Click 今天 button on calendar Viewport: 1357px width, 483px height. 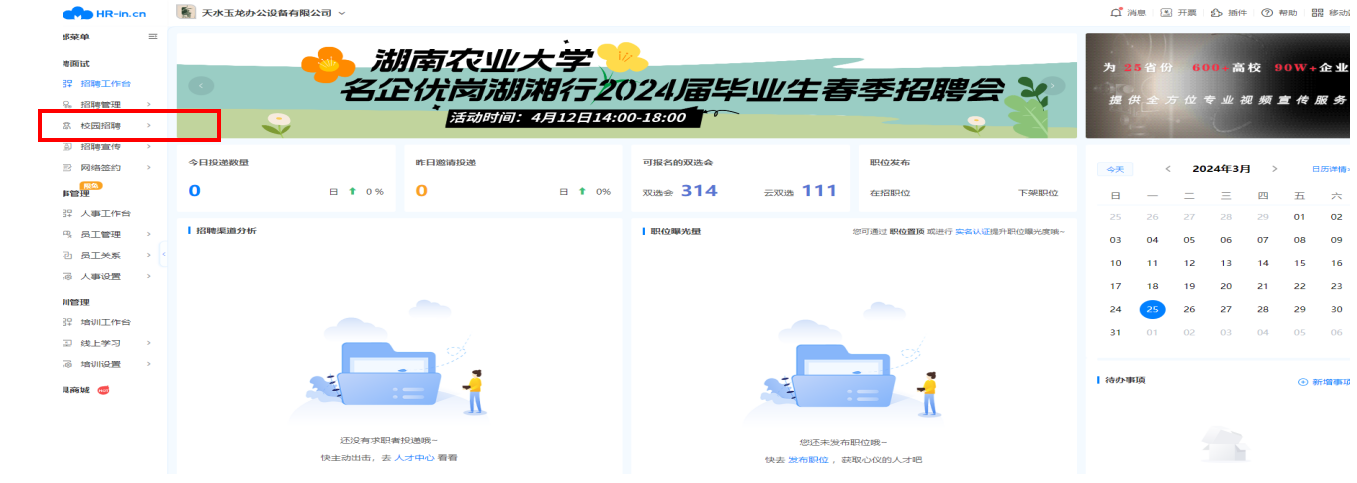[1114, 169]
